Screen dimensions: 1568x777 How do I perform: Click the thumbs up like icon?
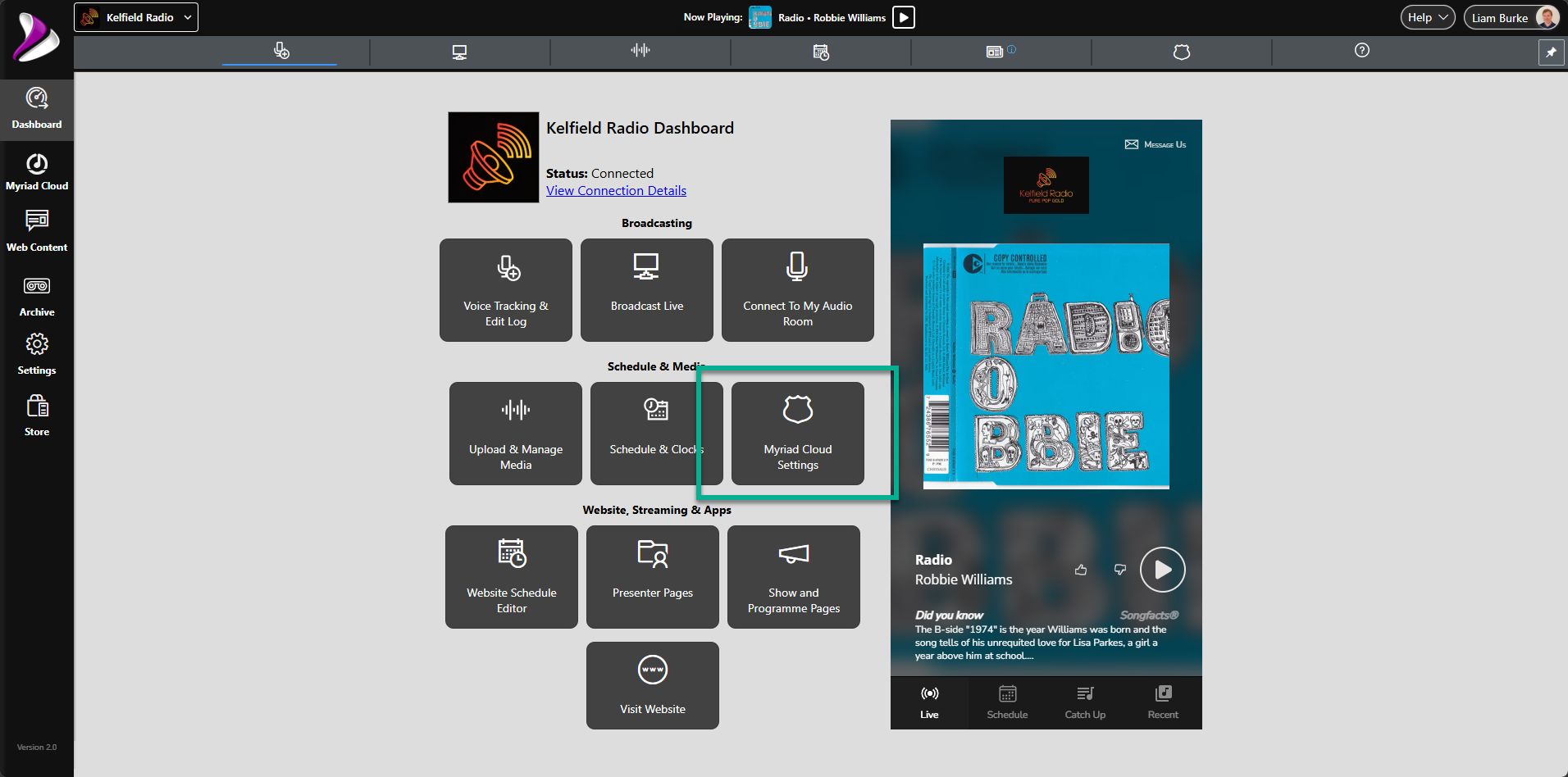pyautogui.click(x=1081, y=570)
